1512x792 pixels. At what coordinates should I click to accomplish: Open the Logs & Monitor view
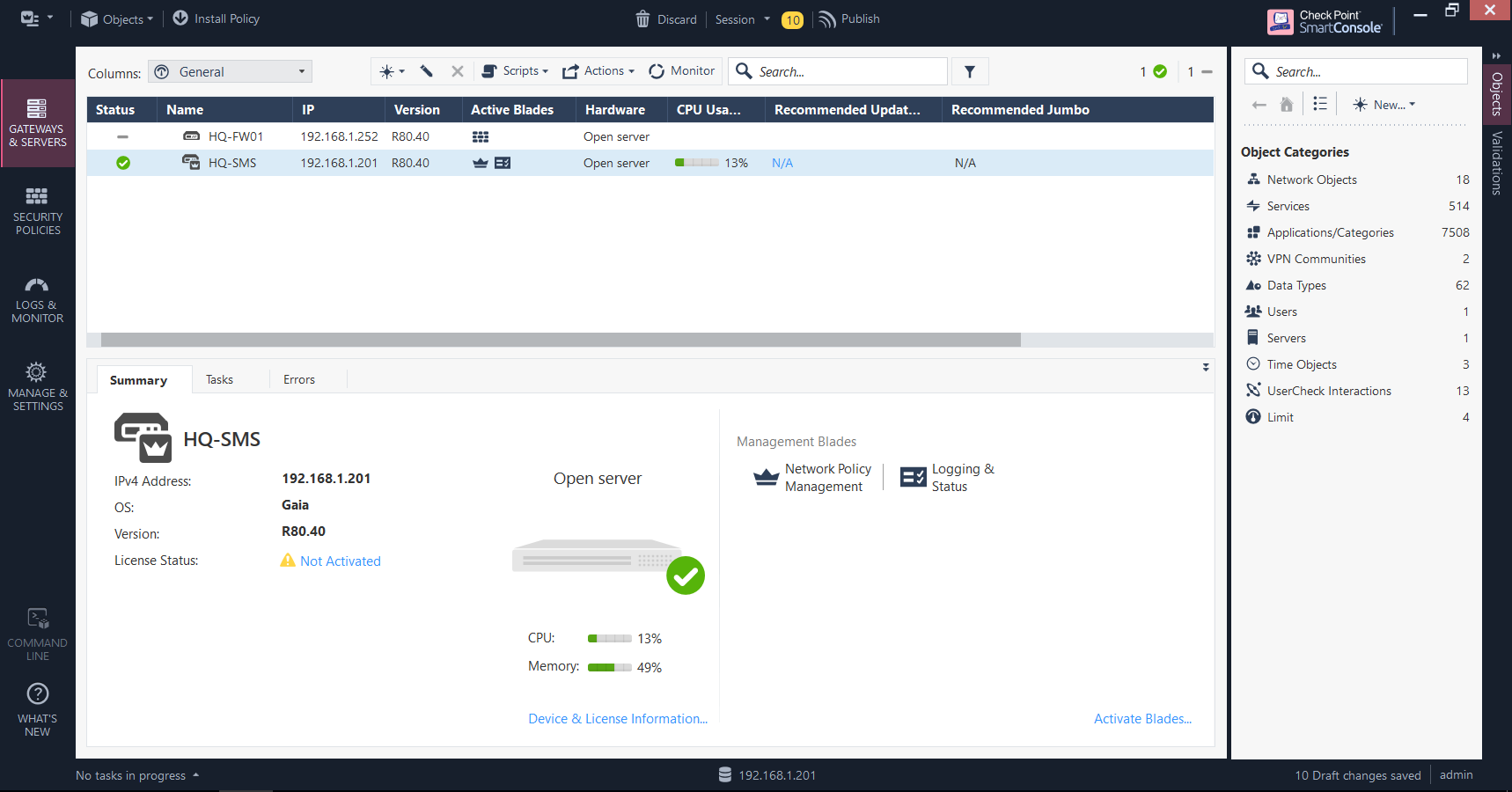pos(38,300)
